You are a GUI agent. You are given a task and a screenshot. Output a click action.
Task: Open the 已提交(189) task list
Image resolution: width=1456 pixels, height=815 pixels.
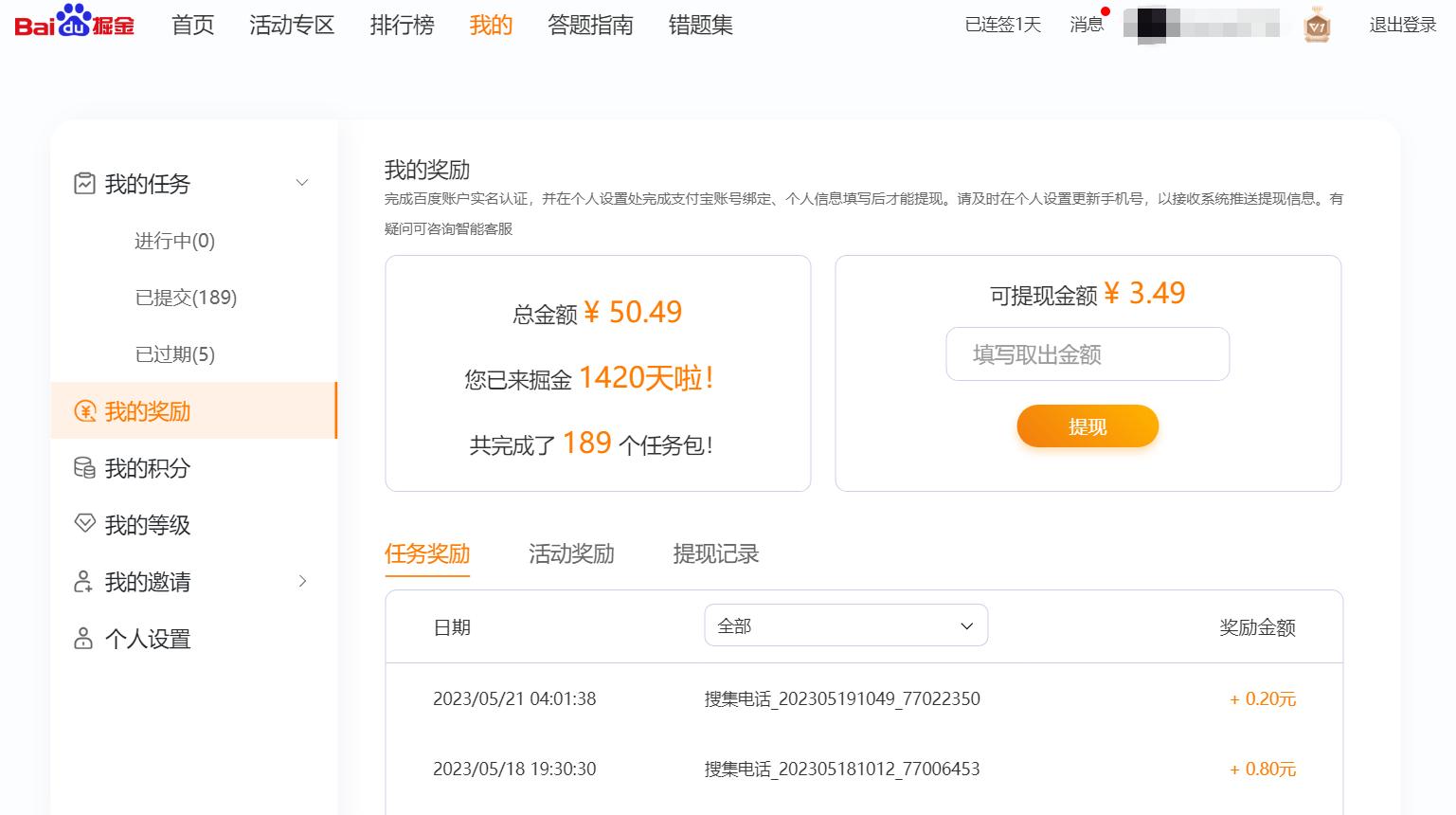(185, 297)
